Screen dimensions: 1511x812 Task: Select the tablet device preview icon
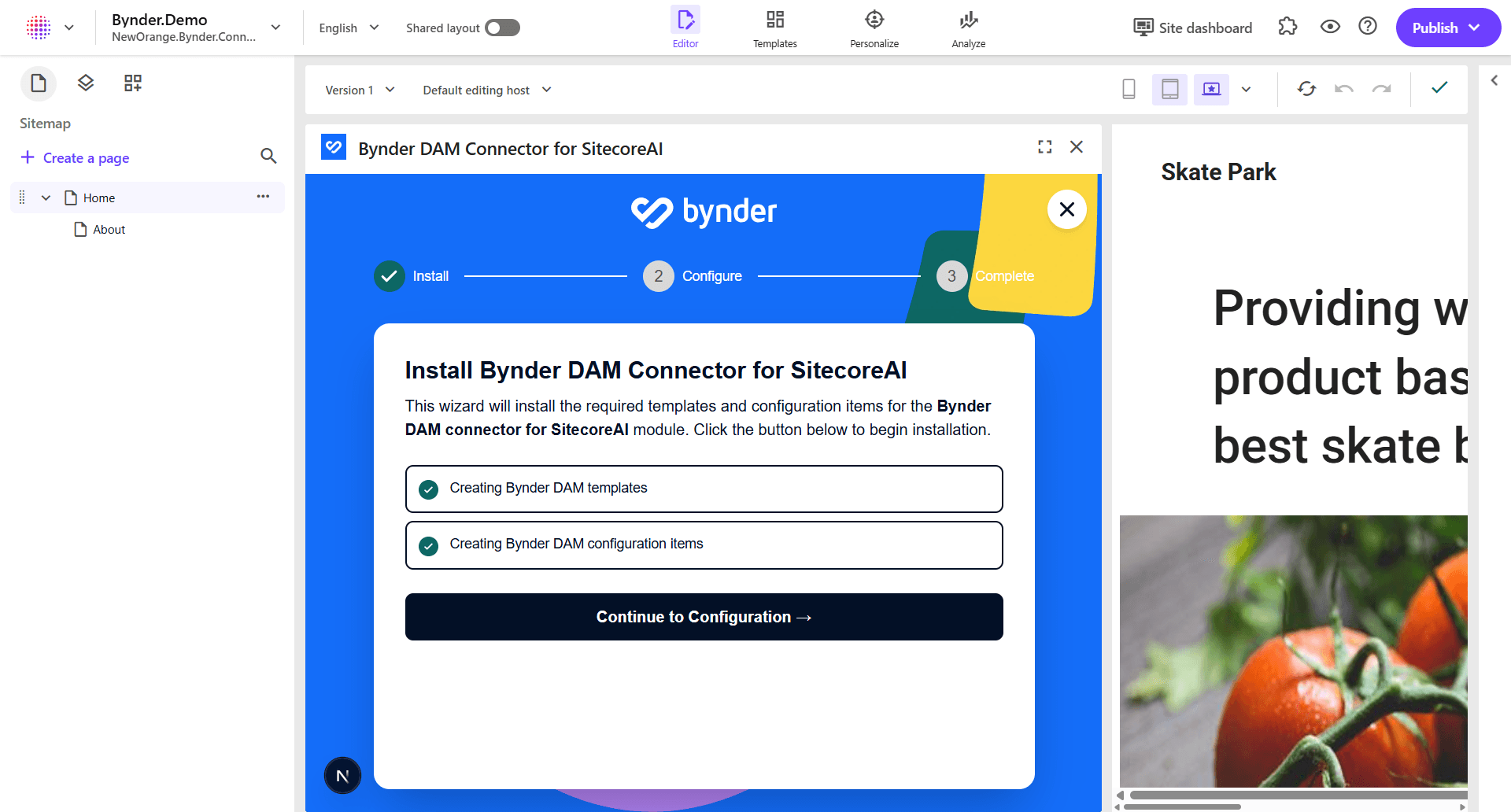click(x=1169, y=89)
